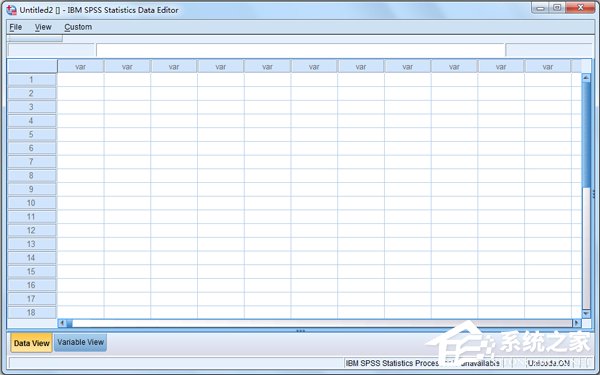Select row header number 10
This screenshot has width=600, height=375.
(32, 203)
